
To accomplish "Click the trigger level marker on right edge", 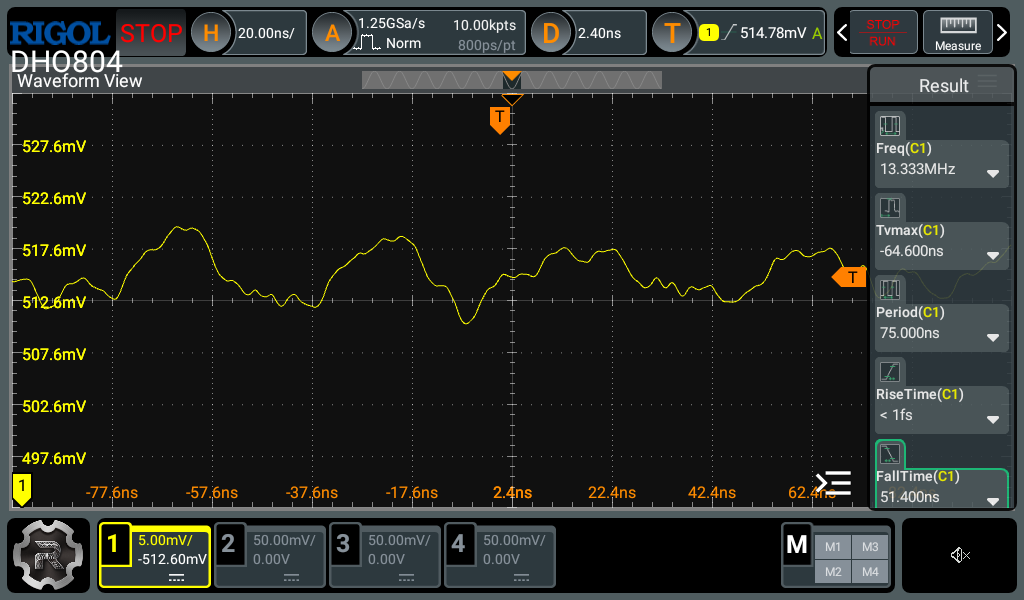I will 850,277.
